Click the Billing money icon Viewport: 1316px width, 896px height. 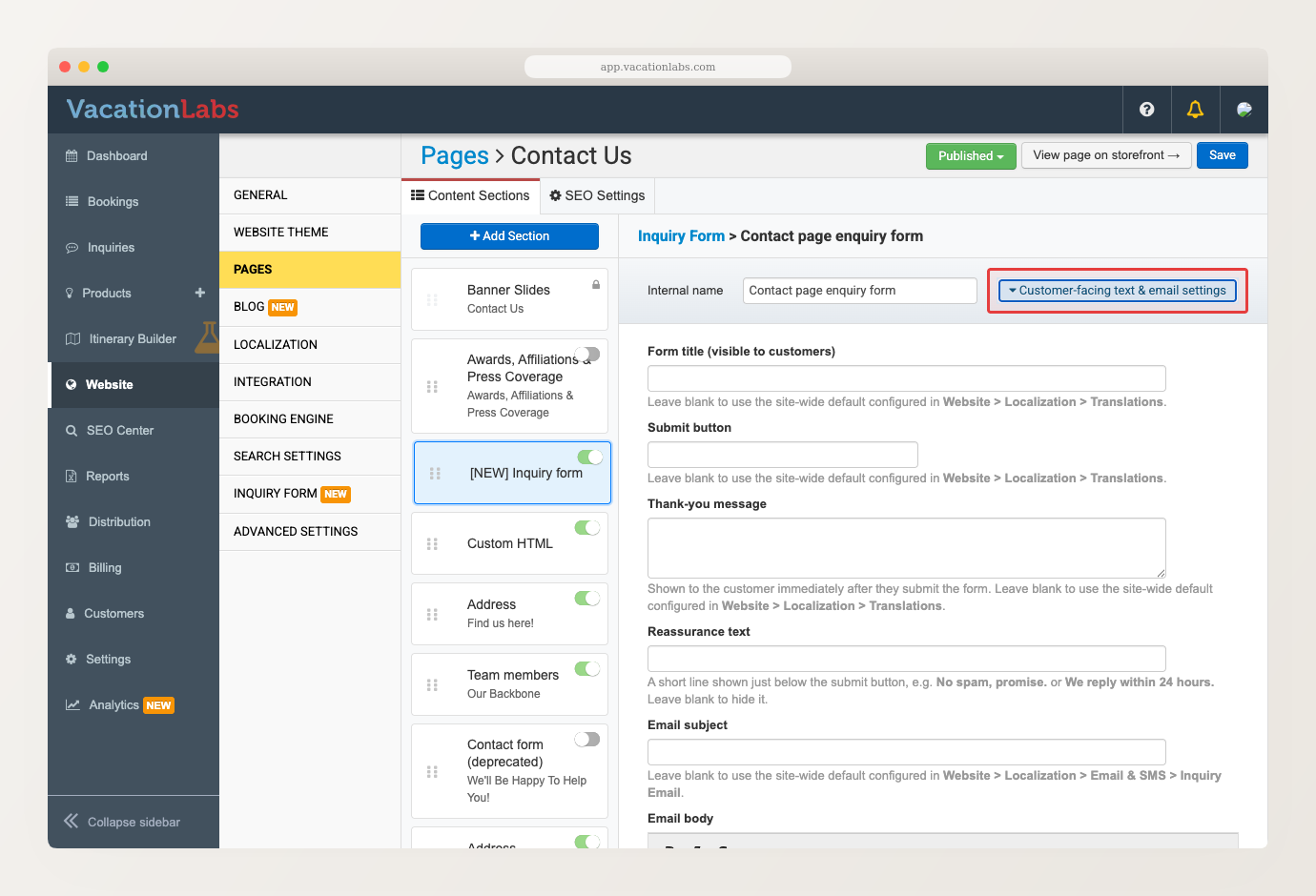[72, 567]
